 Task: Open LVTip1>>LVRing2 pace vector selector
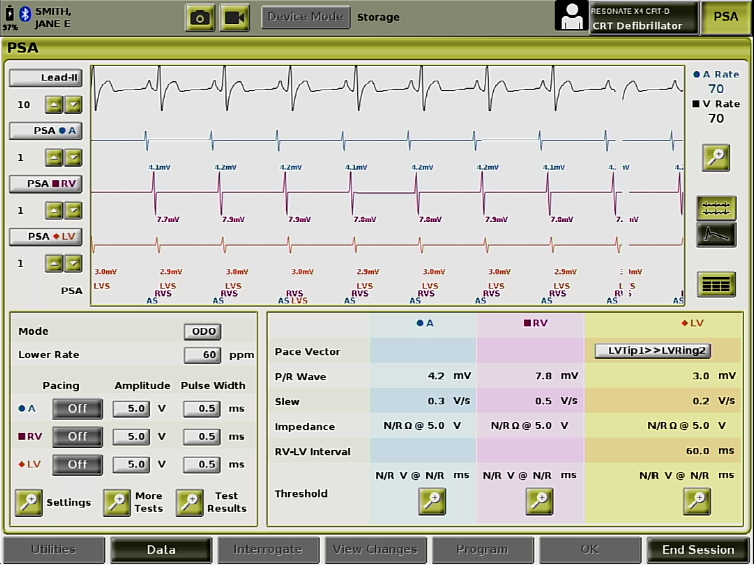[651, 351]
